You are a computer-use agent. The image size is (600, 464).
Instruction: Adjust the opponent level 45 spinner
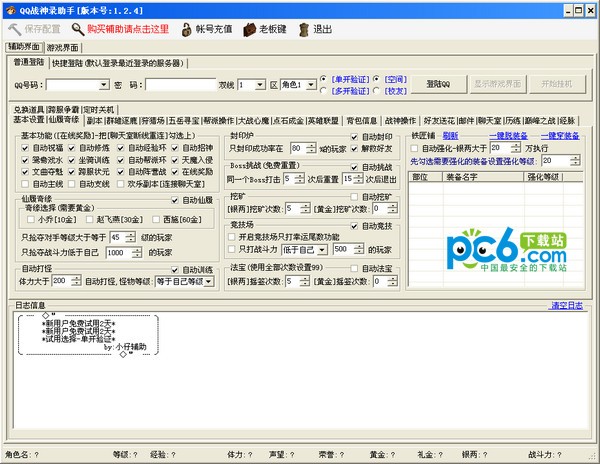tap(130, 238)
